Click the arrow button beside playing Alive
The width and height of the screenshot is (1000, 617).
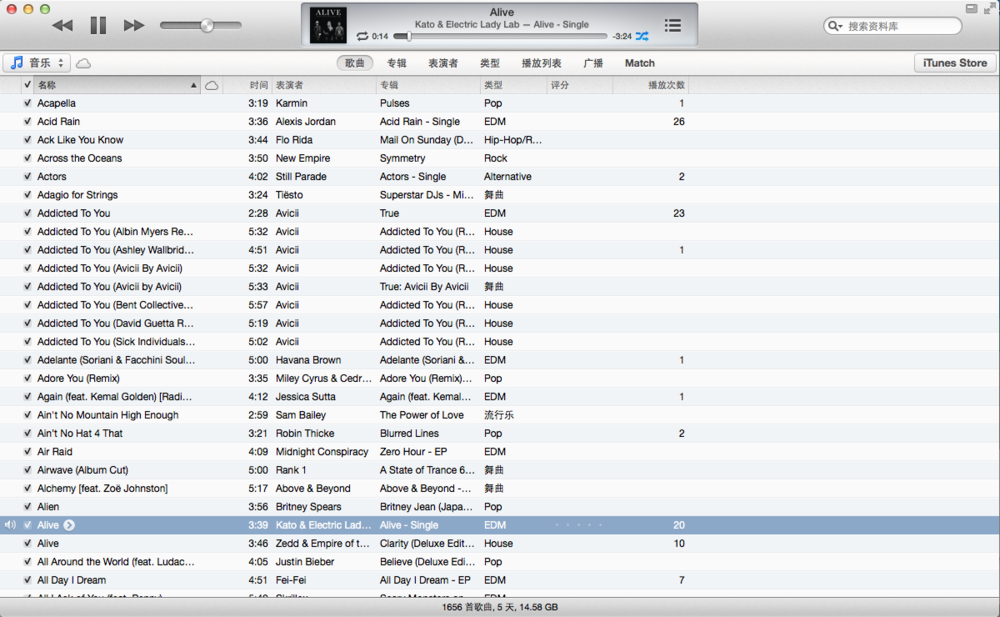click(70, 525)
